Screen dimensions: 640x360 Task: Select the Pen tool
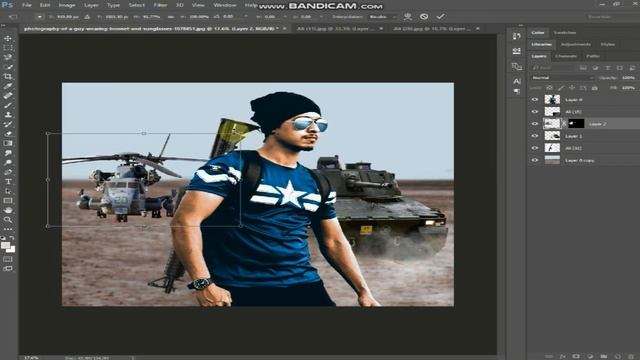point(8,172)
